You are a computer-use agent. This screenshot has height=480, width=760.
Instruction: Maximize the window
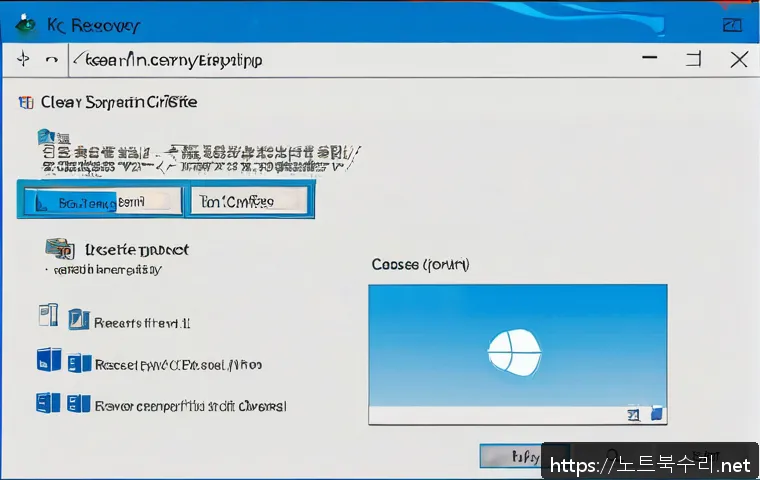click(x=693, y=59)
